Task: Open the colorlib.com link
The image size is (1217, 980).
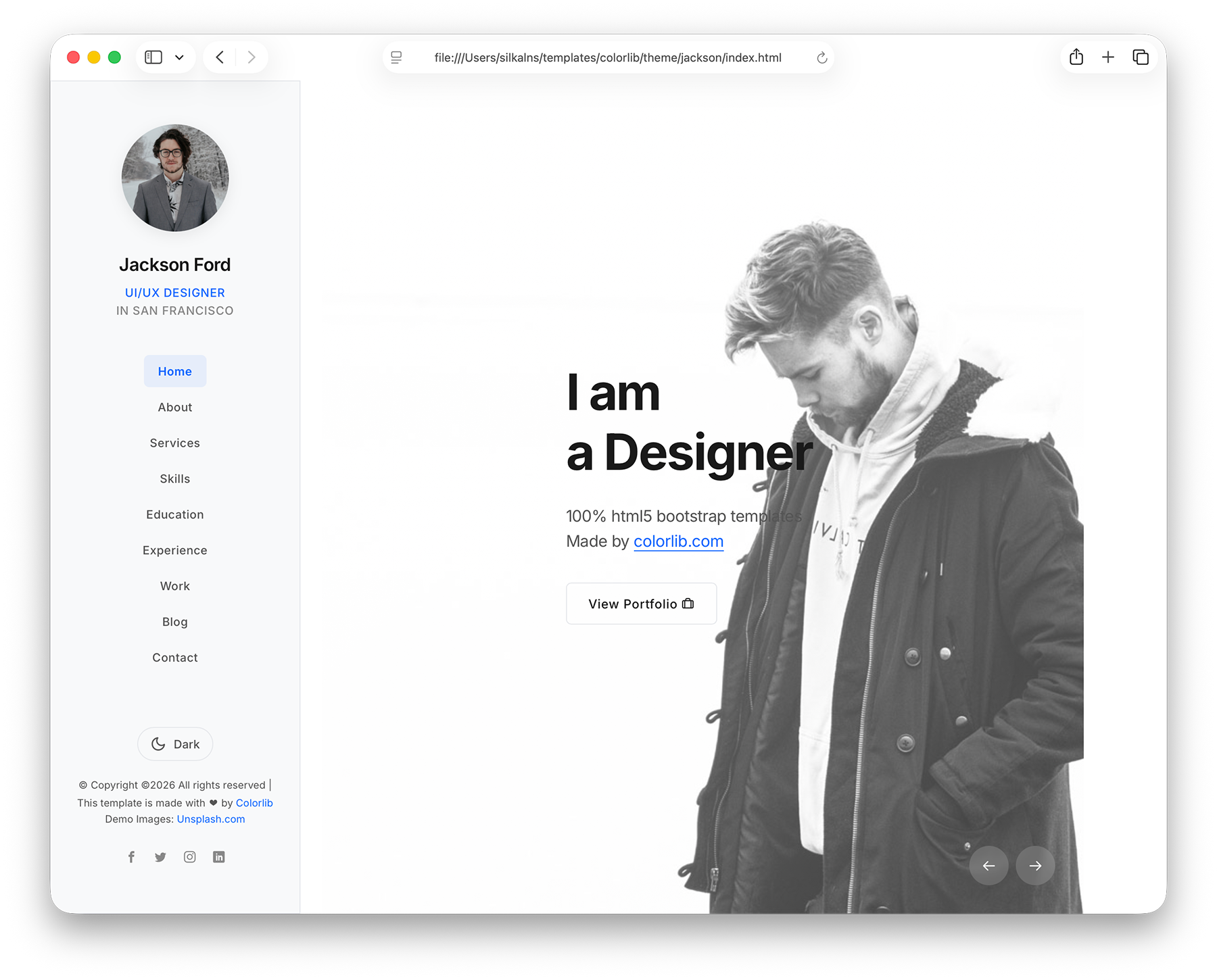Action: (x=678, y=541)
